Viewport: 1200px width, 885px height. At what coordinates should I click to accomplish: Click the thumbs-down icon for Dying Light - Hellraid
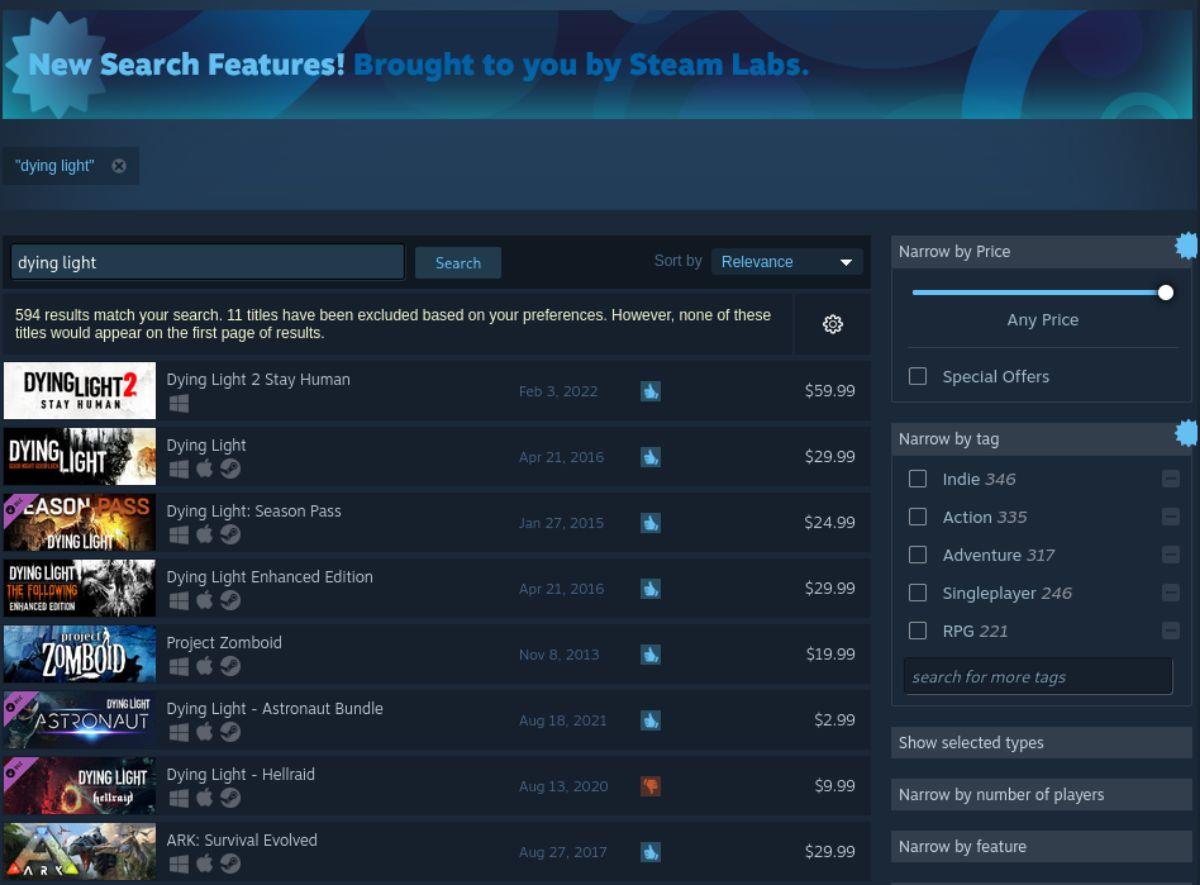point(650,786)
